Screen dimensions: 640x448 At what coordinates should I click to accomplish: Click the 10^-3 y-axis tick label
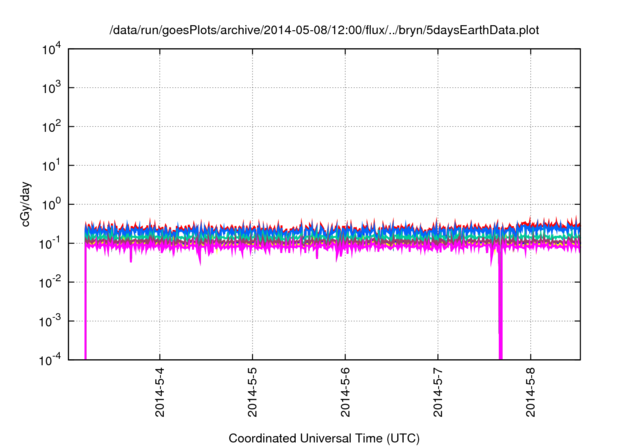point(50,321)
